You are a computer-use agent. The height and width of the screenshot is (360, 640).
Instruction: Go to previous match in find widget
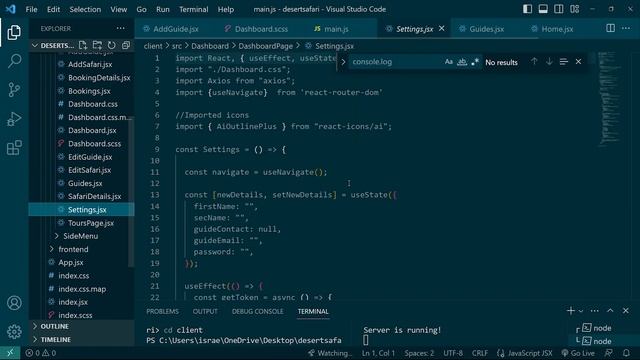[x=534, y=62]
